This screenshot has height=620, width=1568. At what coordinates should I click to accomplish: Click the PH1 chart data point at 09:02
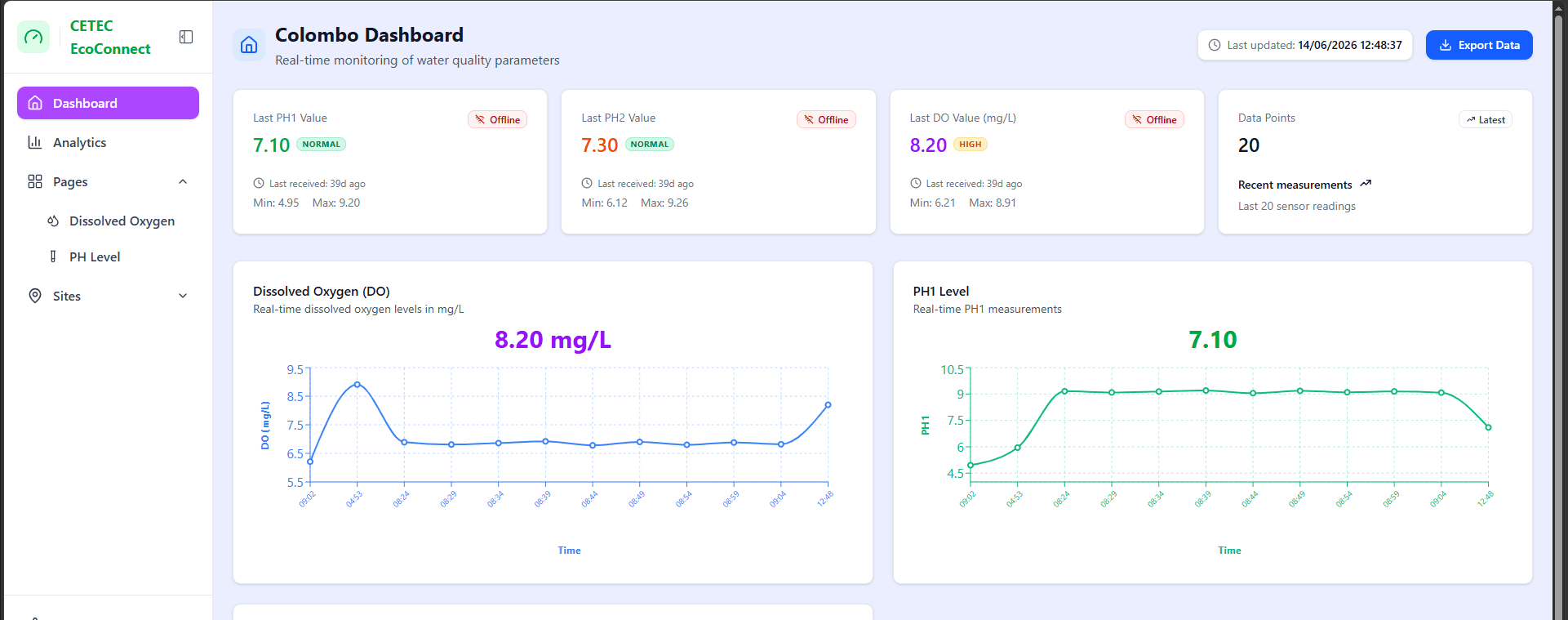pos(971,466)
